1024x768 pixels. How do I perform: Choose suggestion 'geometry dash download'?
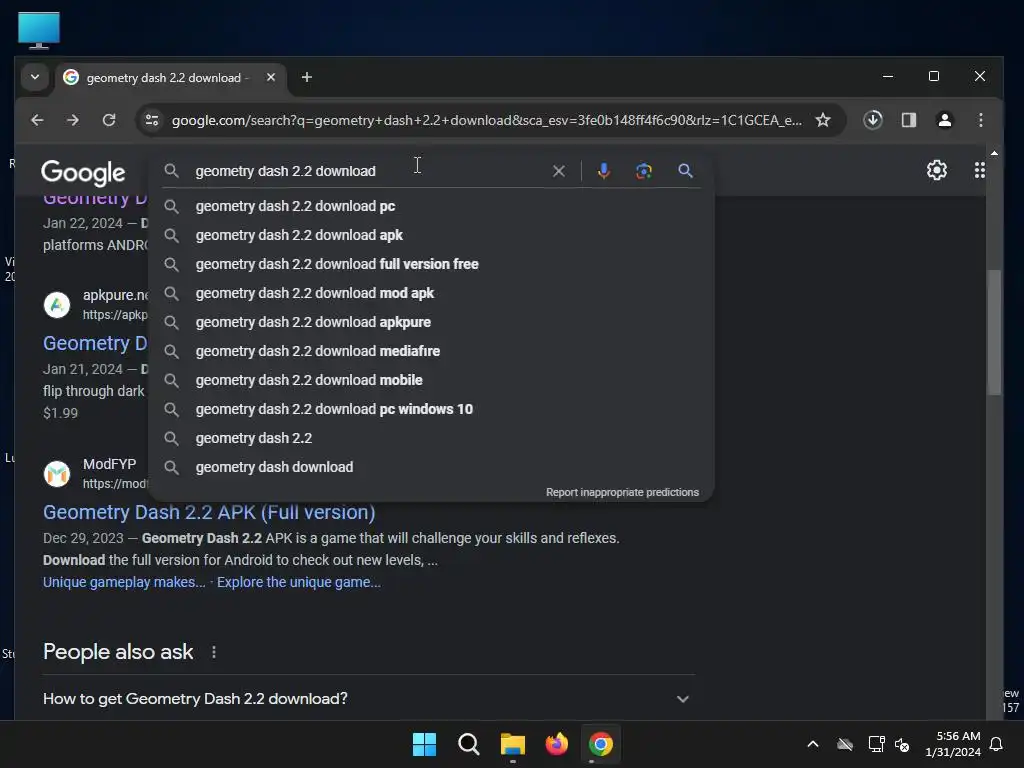click(x=431, y=468)
